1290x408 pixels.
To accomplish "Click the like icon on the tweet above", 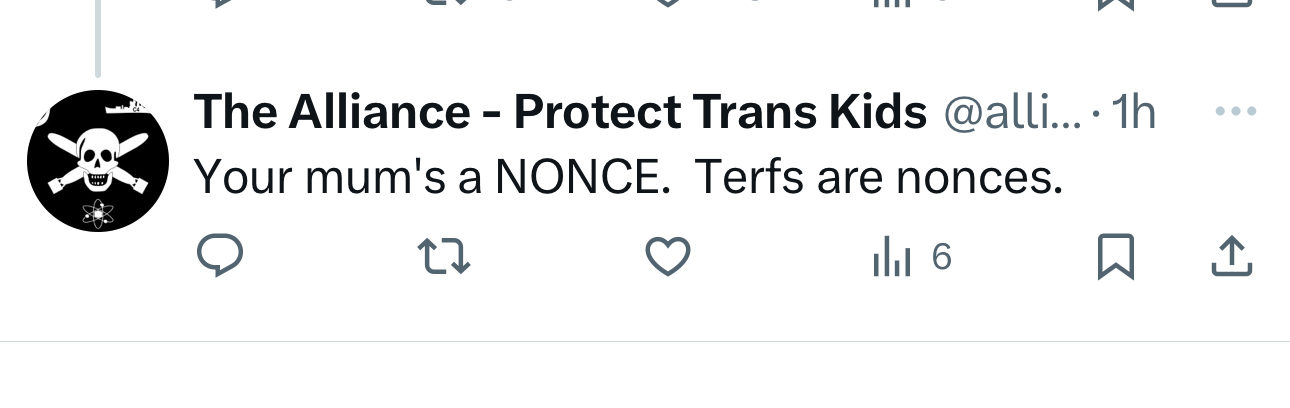I will (667, 3).
